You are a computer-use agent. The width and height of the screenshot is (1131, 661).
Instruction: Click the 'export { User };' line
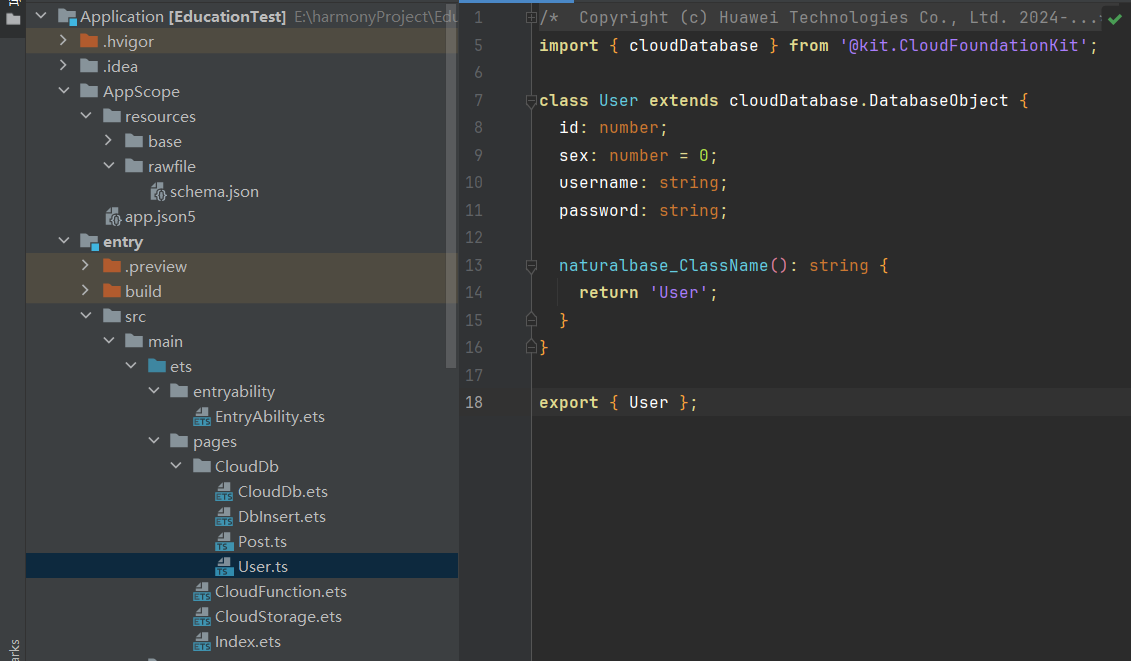[618, 403]
